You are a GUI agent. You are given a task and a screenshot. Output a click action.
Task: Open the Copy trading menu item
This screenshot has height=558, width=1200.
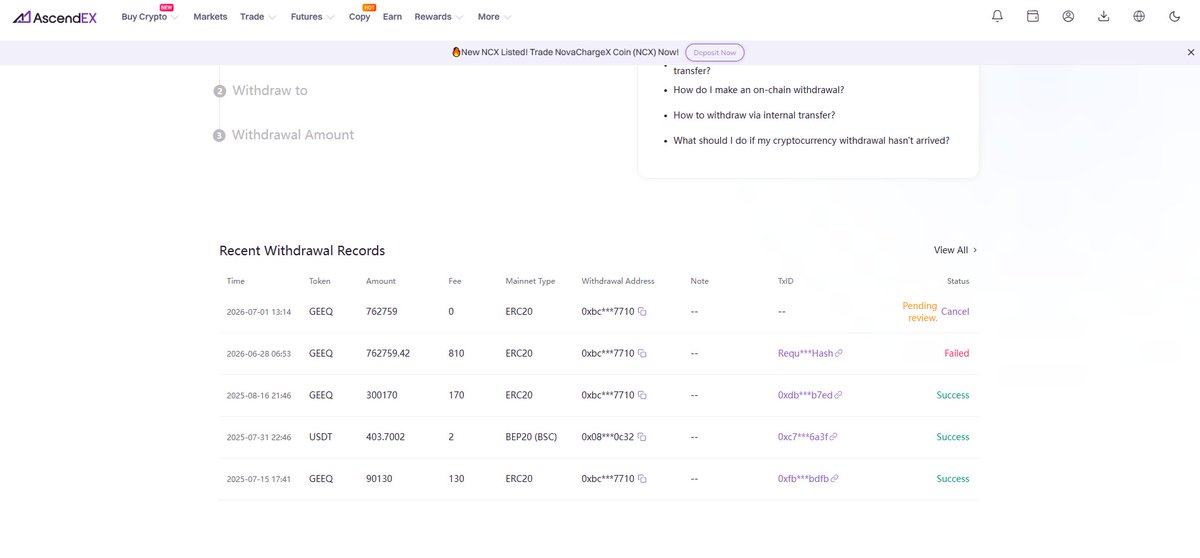pyautogui.click(x=360, y=17)
